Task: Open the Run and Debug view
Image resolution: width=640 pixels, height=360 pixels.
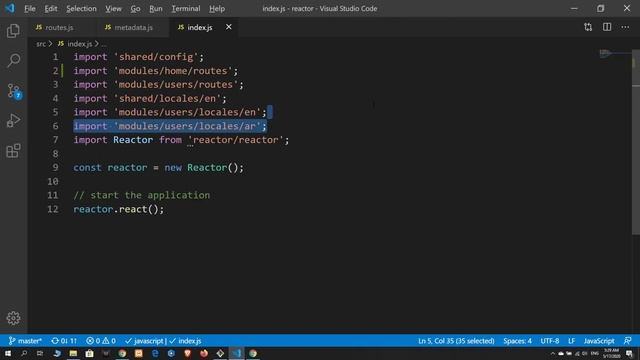Action: click(x=13, y=121)
